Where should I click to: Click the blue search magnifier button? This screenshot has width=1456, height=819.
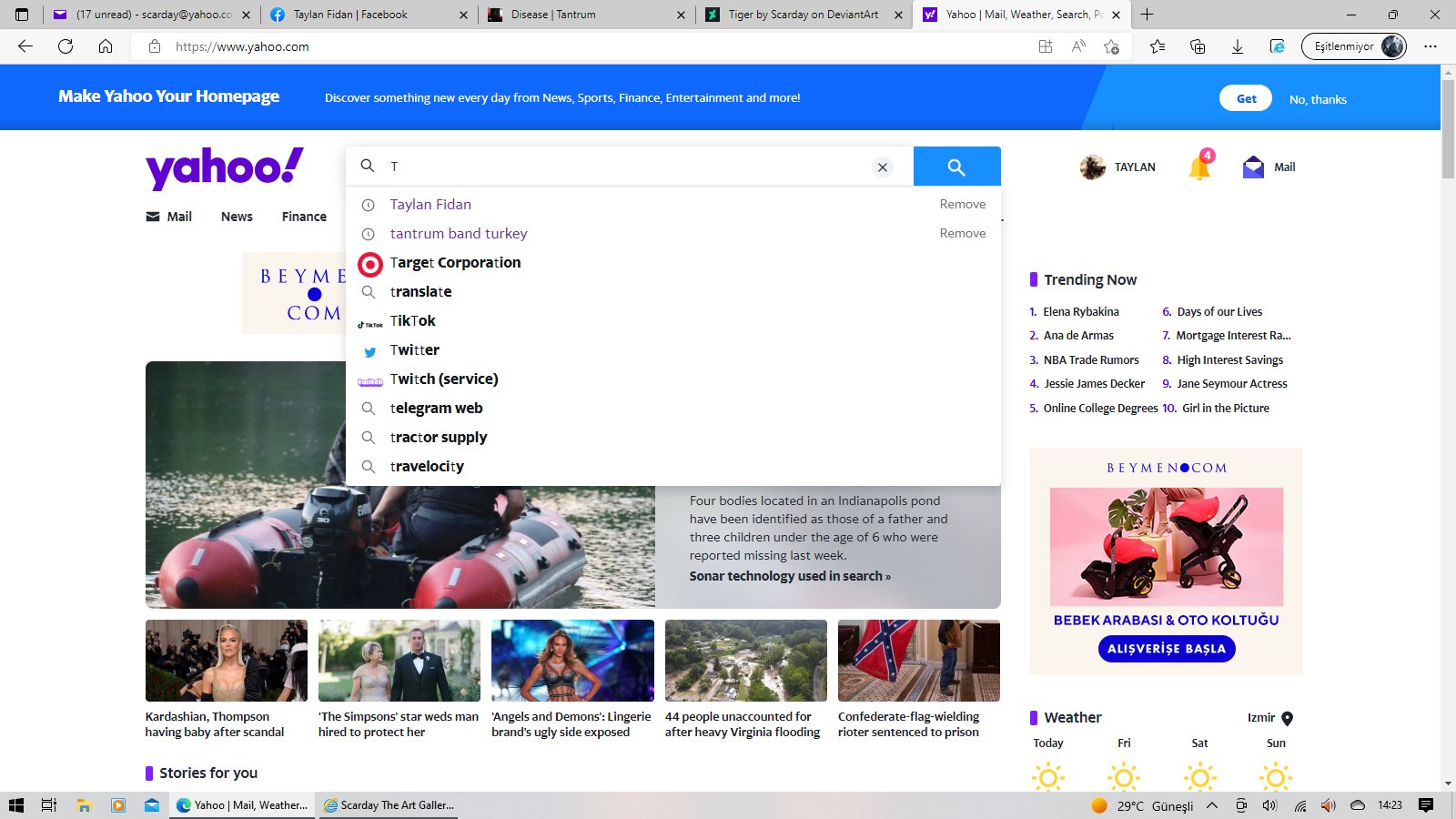(x=956, y=167)
